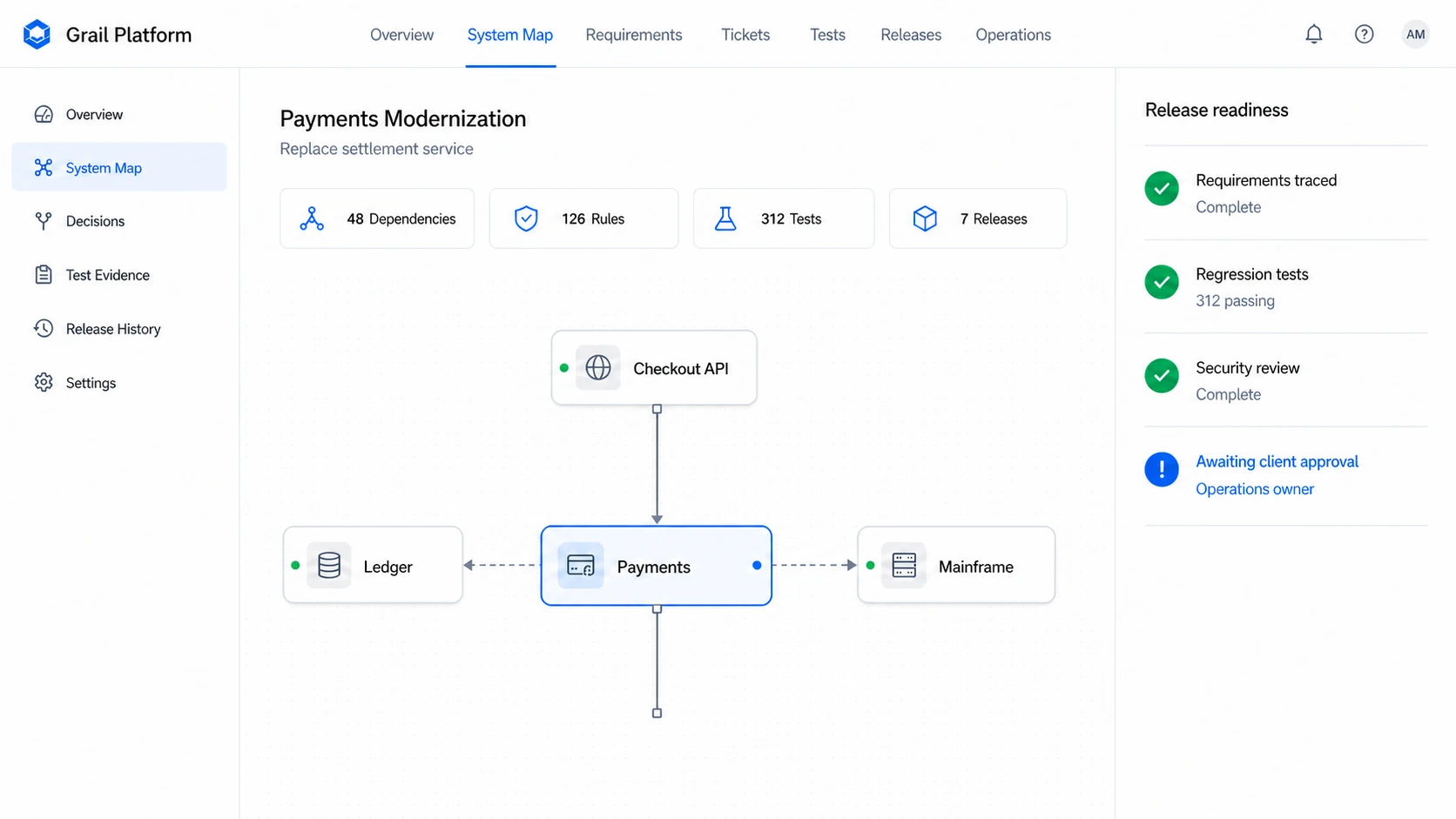Click the Payments Modernization title

pyautogui.click(x=403, y=118)
